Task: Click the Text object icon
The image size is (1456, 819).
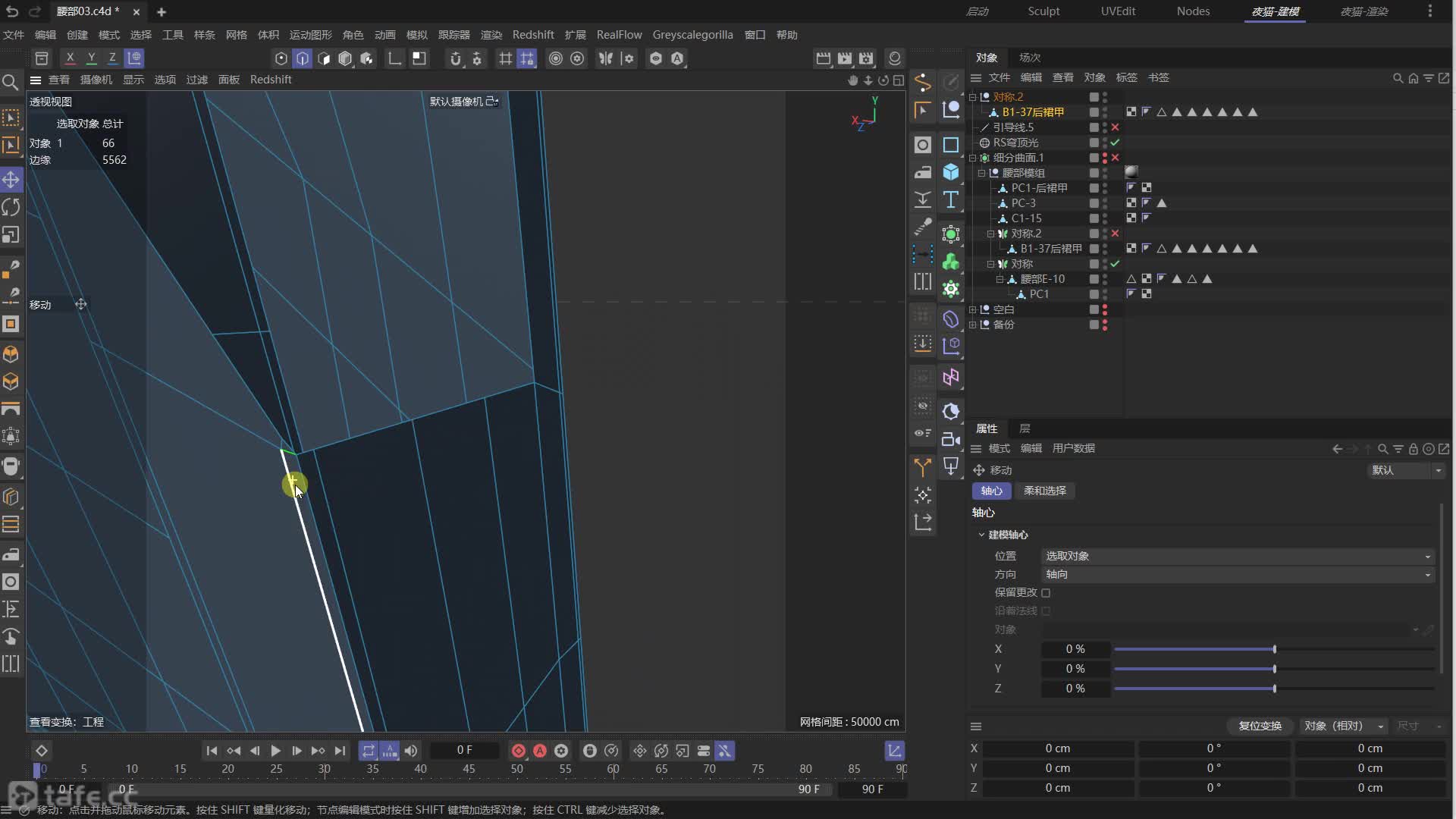Action: click(951, 199)
